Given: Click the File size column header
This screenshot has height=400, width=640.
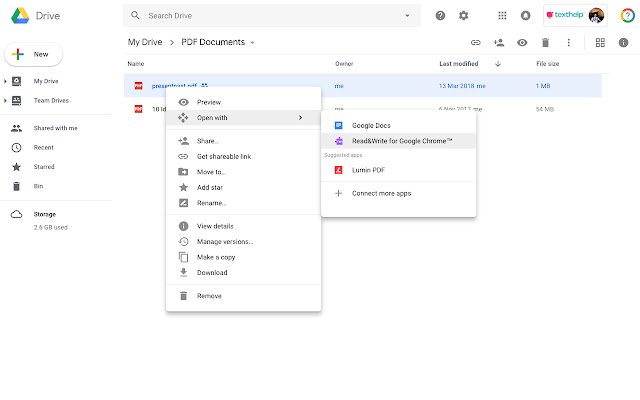Looking at the screenshot, I should [547, 64].
